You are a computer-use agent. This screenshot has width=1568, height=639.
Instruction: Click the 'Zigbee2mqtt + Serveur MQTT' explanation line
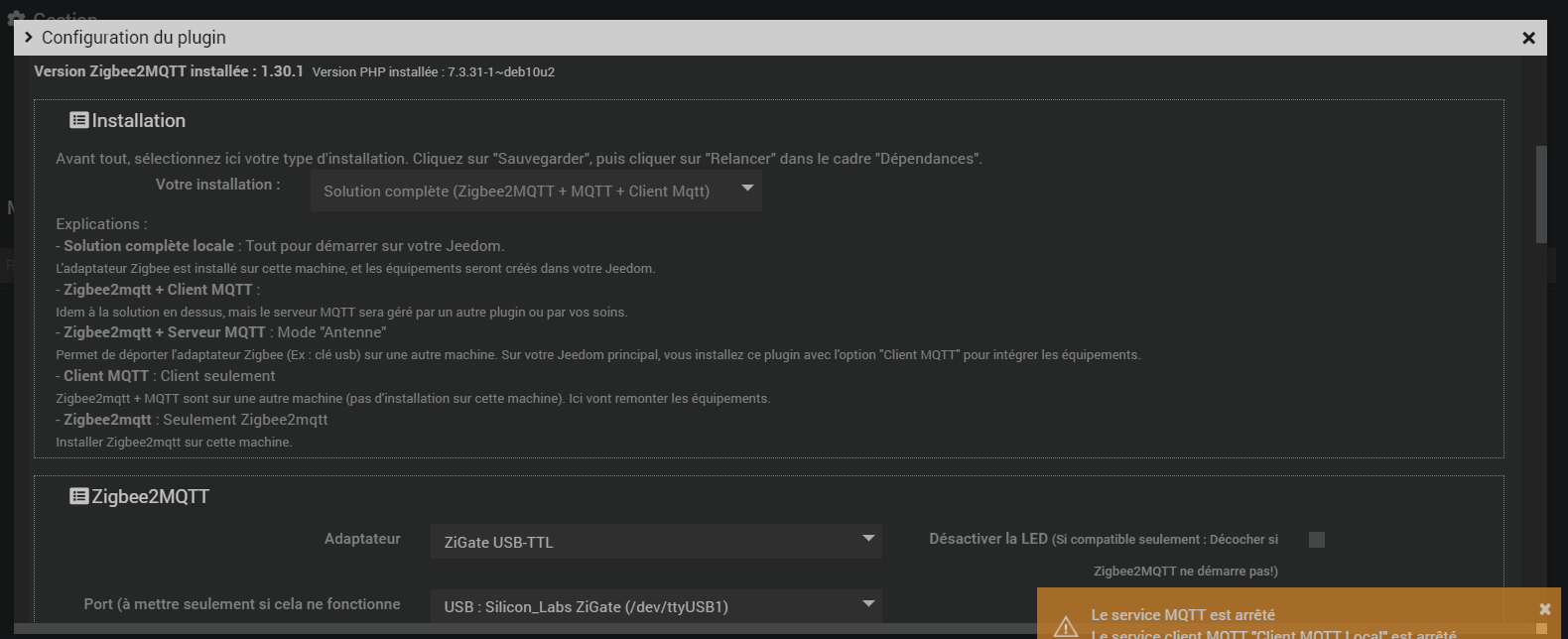221,332
